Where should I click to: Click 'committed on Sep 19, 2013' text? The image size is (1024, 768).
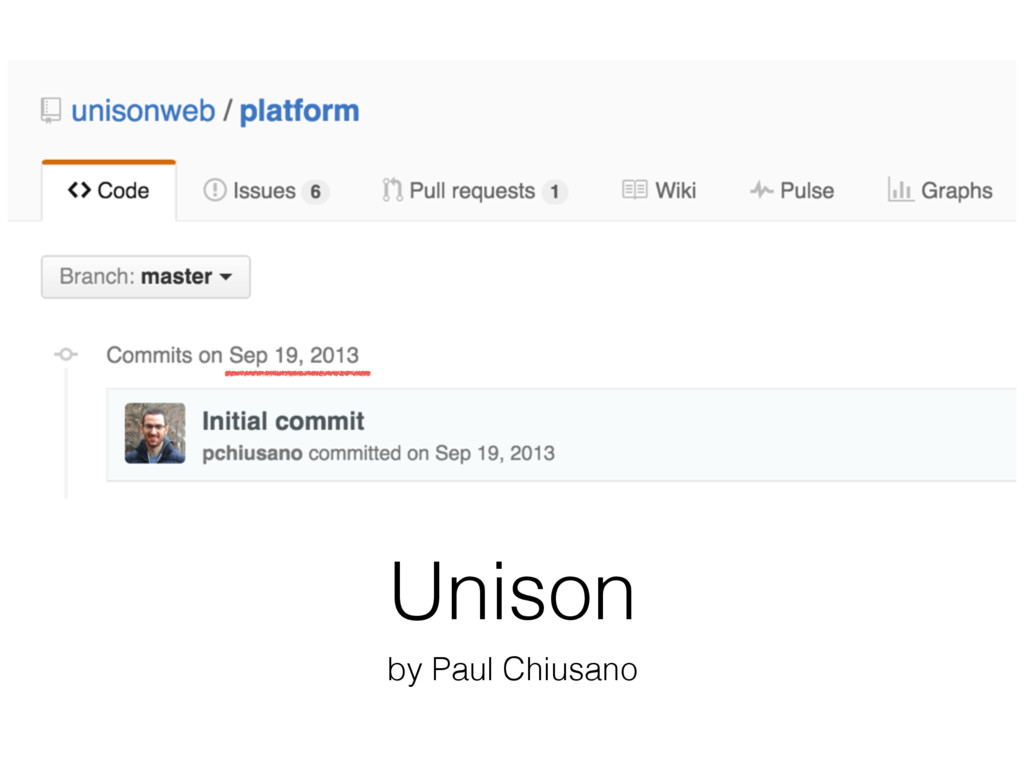click(432, 453)
